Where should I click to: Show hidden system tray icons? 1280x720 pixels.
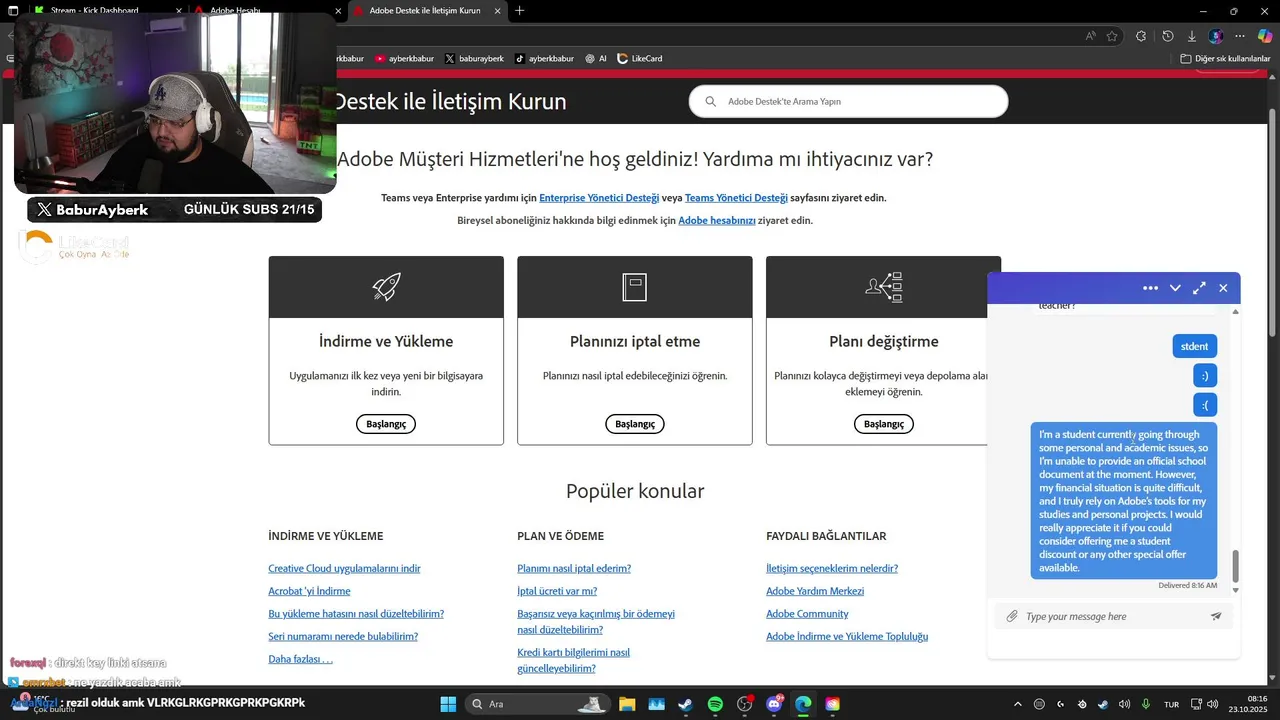(1018, 704)
